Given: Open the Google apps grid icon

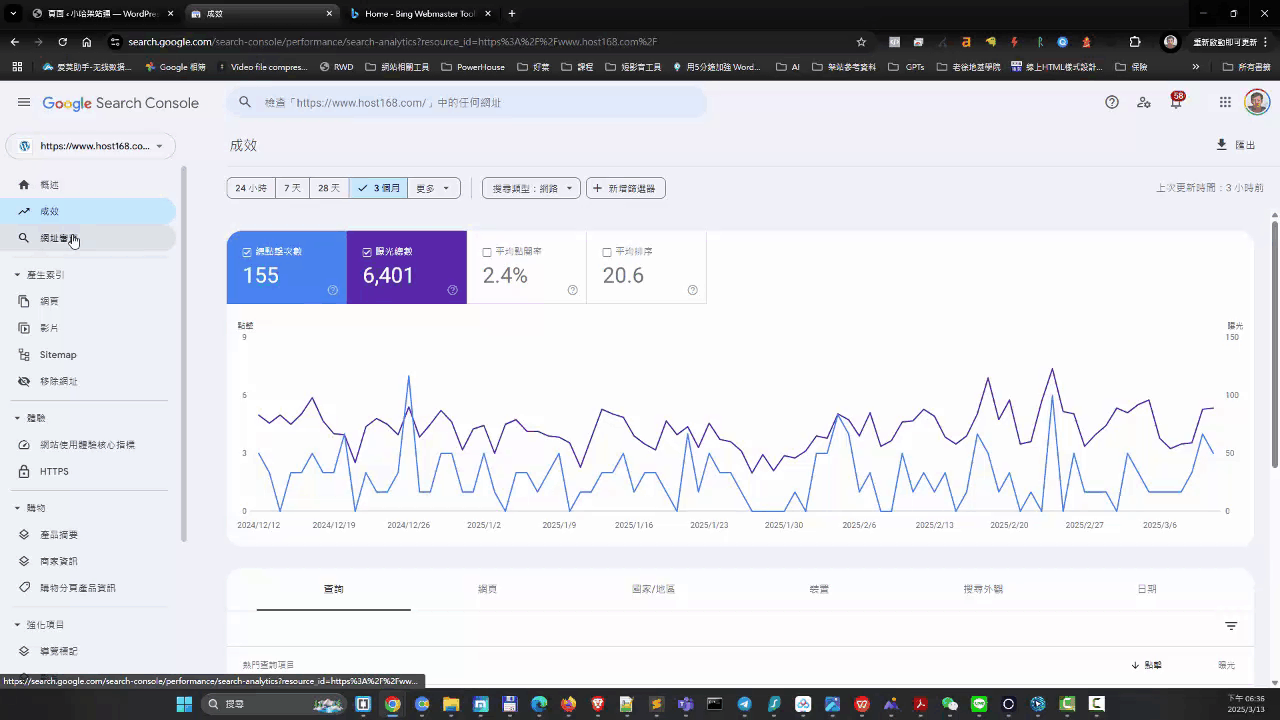Looking at the screenshot, I should (x=1225, y=102).
